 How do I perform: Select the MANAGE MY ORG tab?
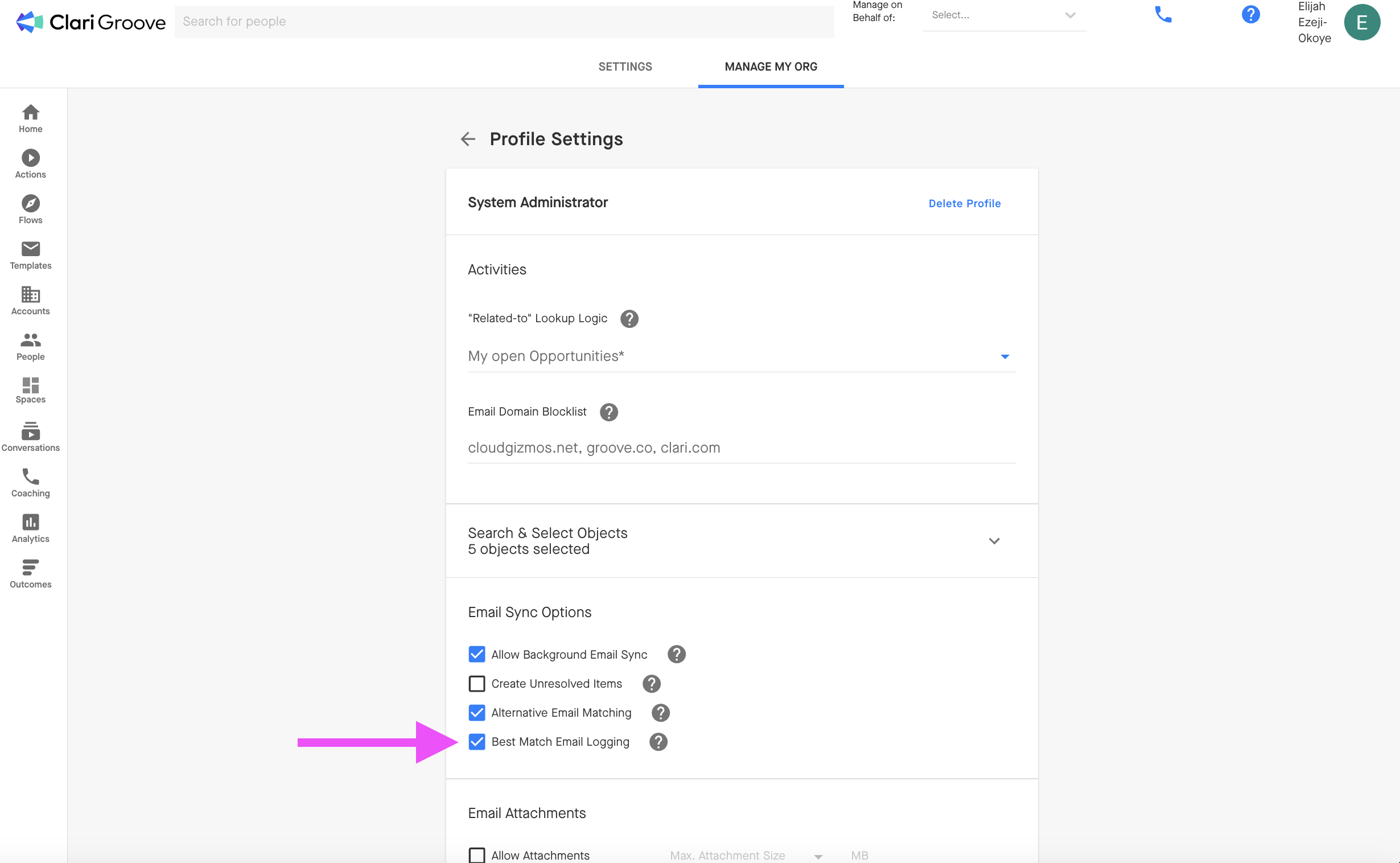click(771, 67)
